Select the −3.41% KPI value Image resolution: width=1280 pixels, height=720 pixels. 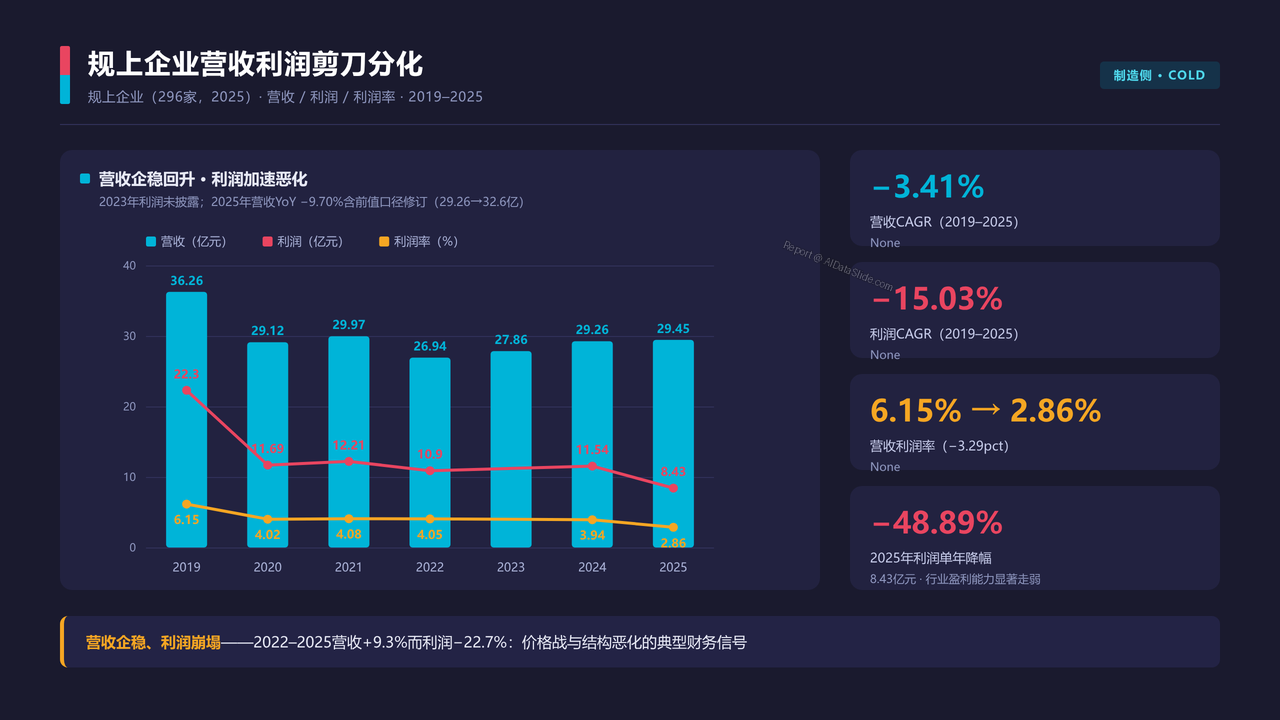coord(927,187)
